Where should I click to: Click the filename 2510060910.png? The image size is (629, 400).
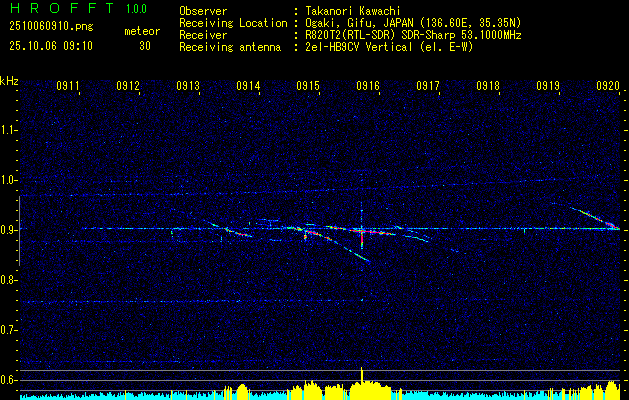point(51,27)
